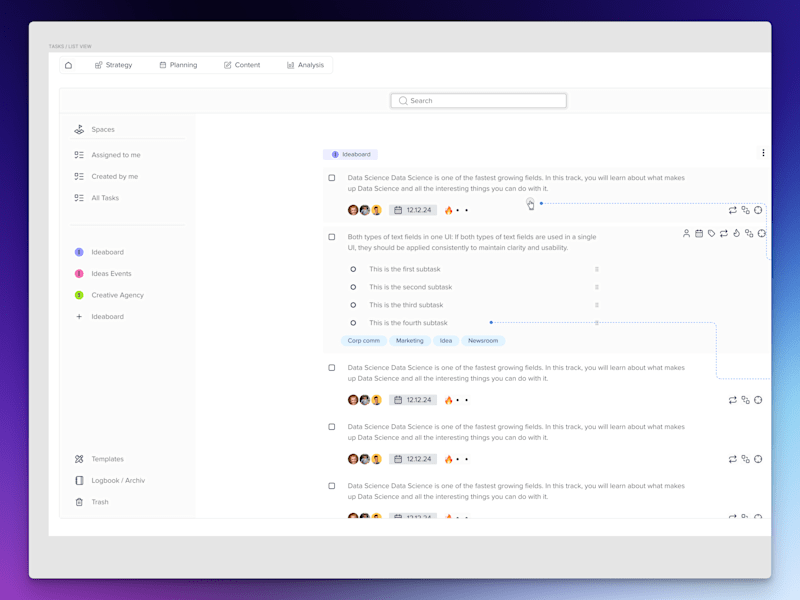
Task: Click the repeat icon on fourth task row
Action: 733,459
